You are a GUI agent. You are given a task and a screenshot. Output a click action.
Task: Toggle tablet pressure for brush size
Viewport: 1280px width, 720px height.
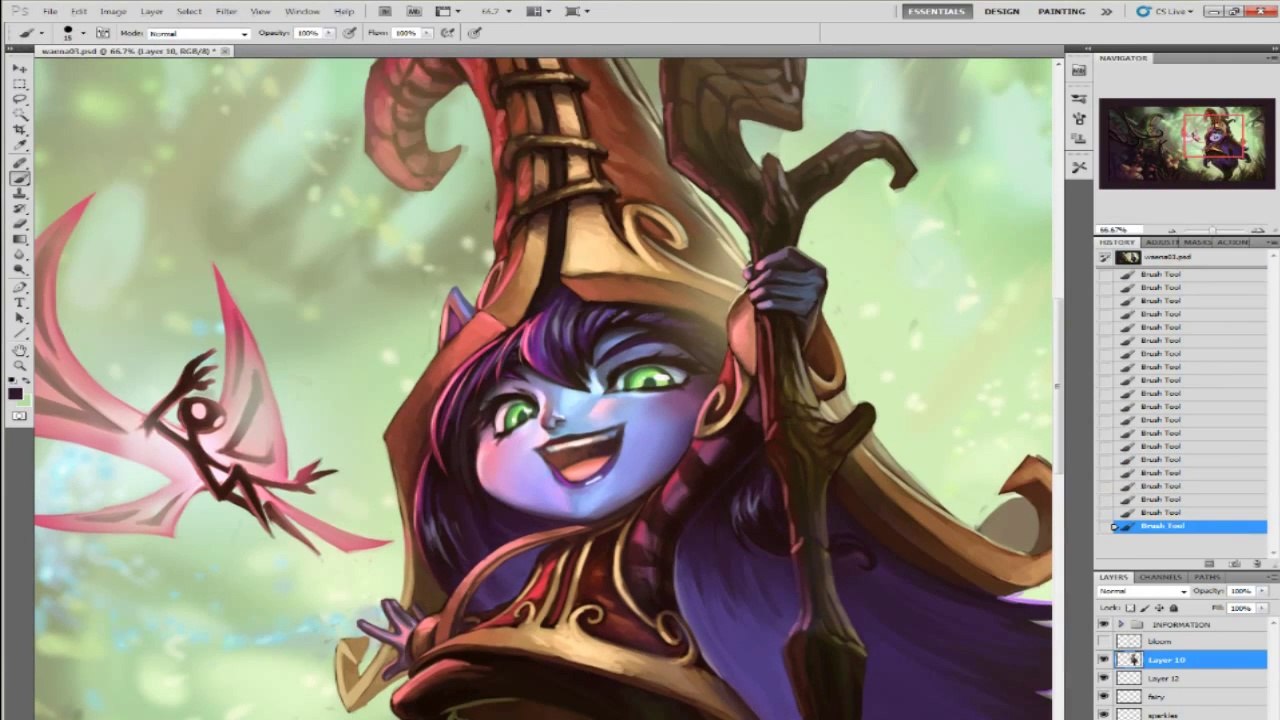click(x=474, y=33)
